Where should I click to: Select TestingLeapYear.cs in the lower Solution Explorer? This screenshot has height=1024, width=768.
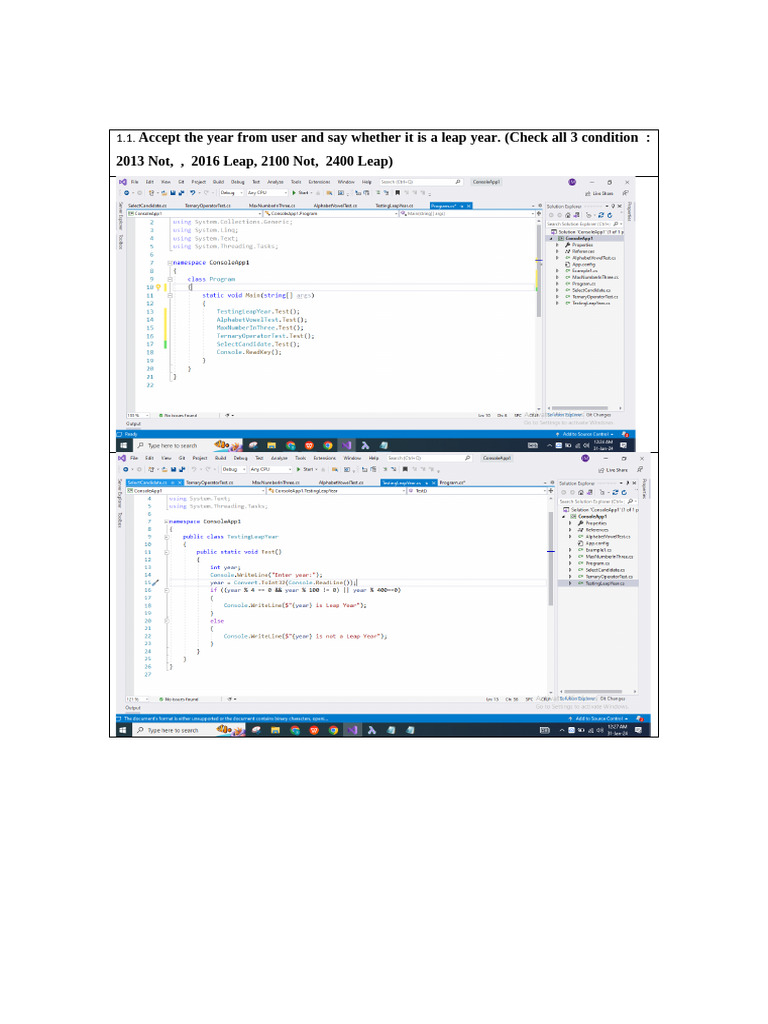[x=603, y=583]
